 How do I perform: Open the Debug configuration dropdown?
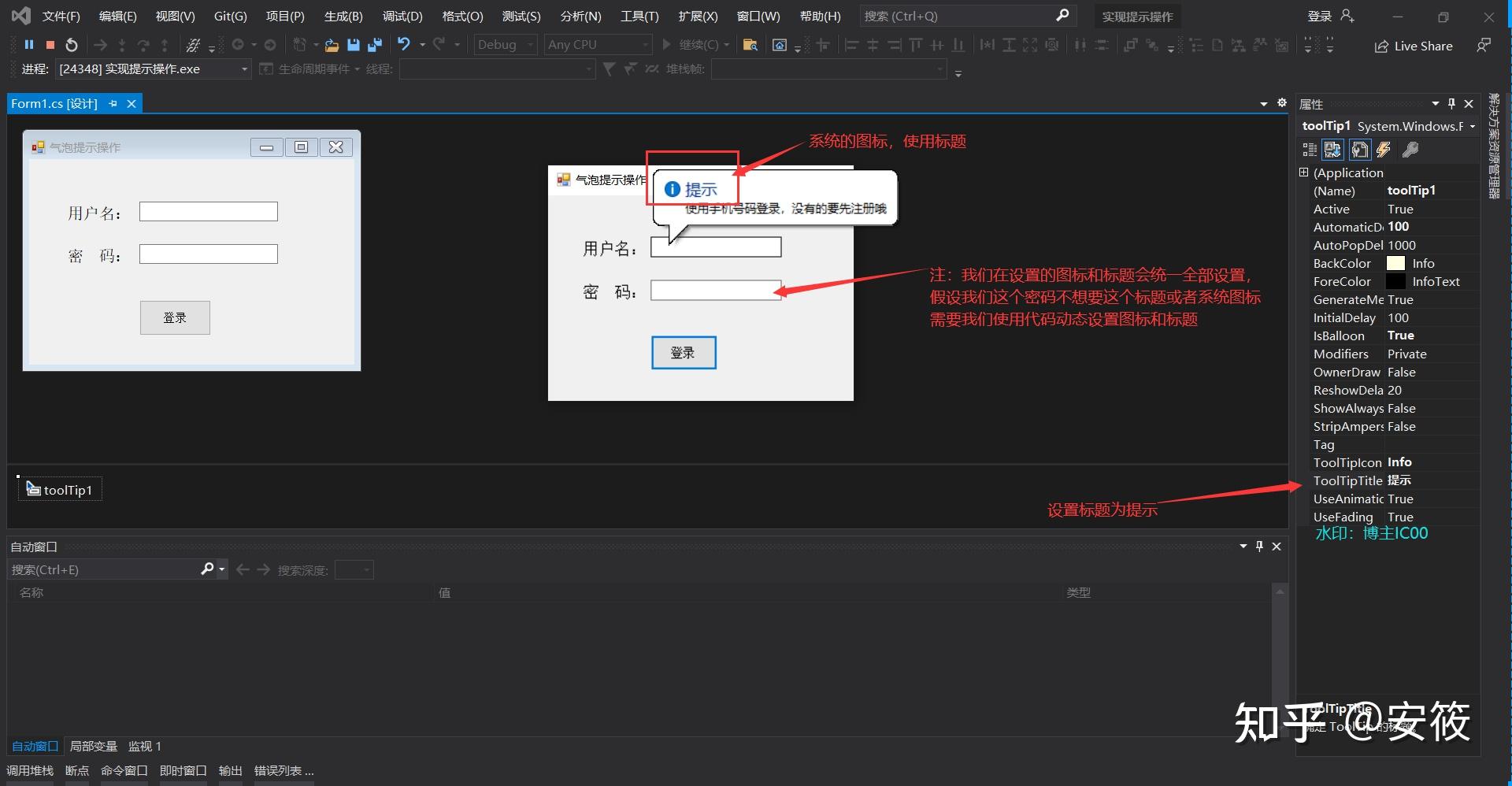[506, 45]
